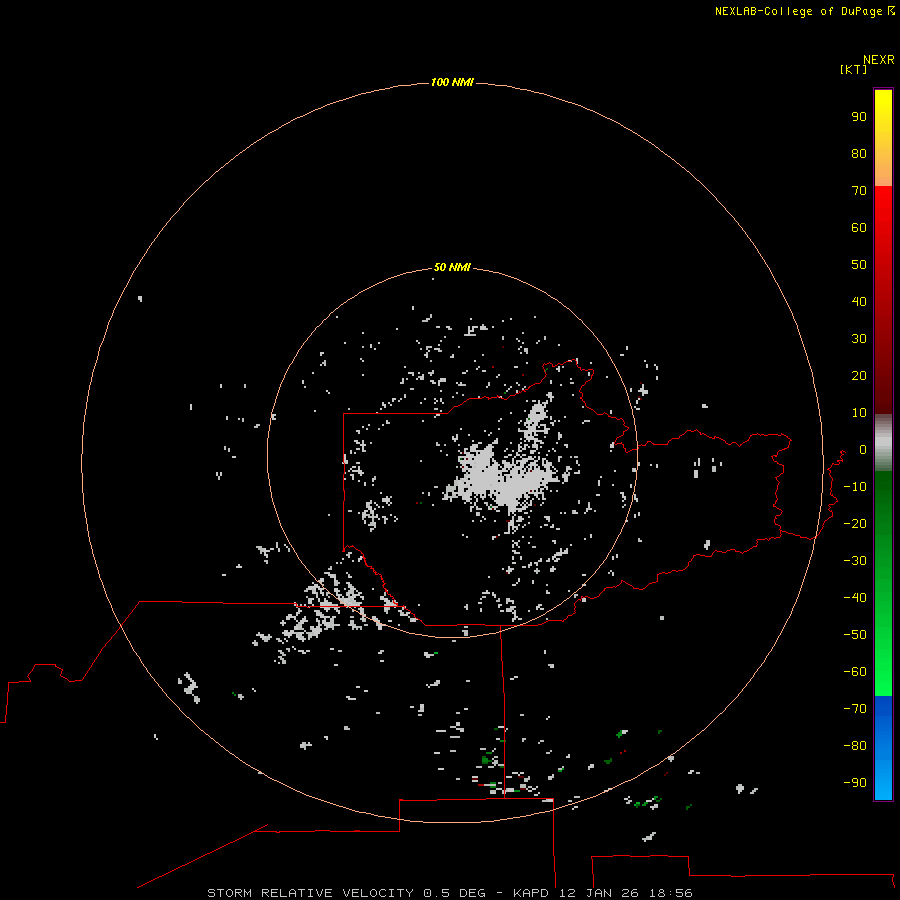Click the -30 value on velocity scale
Image resolution: width=900 pixels, height=900 pixels.
click(855, 561)
